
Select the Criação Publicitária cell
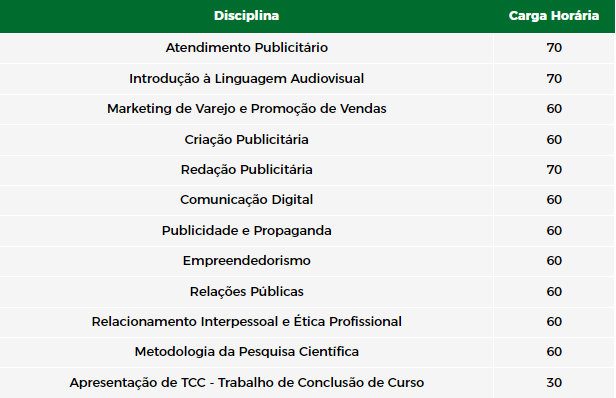point(247,139)
